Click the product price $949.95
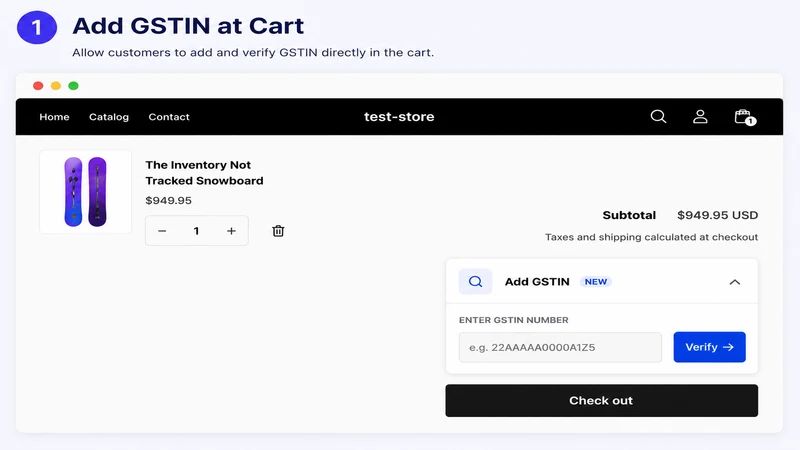 [x=168, y=201]
